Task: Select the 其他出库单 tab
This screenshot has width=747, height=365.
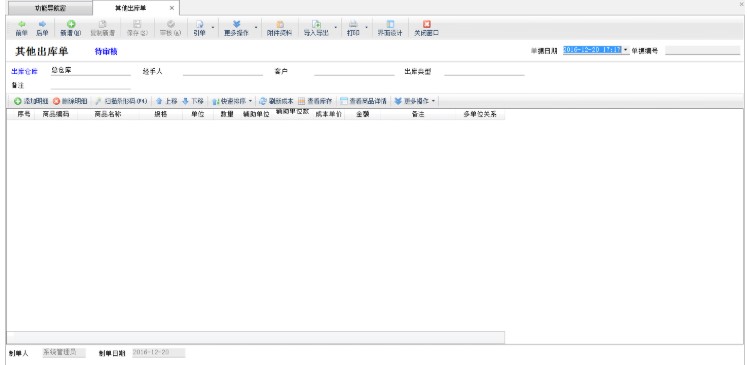Action: click(x=131, y=8)
